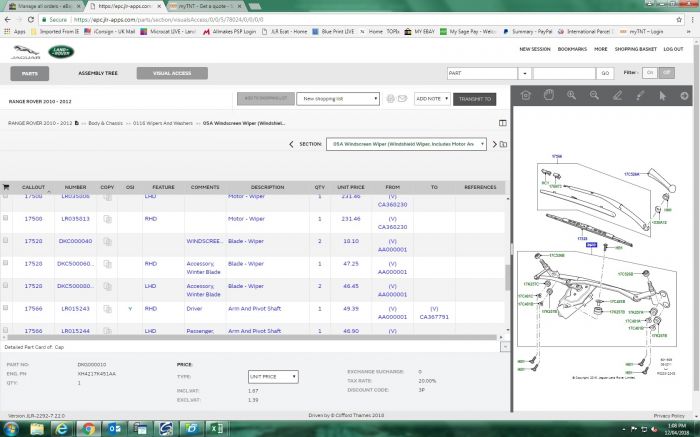Select the brush highlight tool in diagram toolbar
The height and width of the screenshot is (437, 700).
click(640, 95)
